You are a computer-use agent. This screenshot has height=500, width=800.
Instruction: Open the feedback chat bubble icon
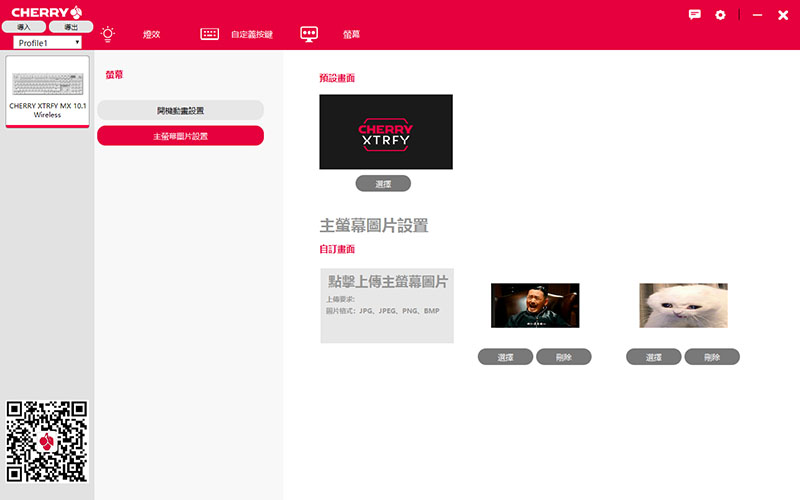695,15
